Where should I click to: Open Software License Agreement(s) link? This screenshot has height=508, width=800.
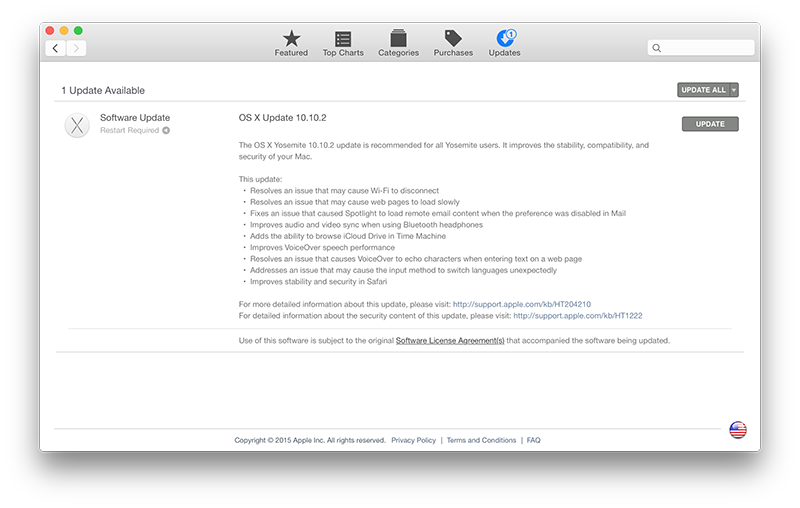[450, 341]
